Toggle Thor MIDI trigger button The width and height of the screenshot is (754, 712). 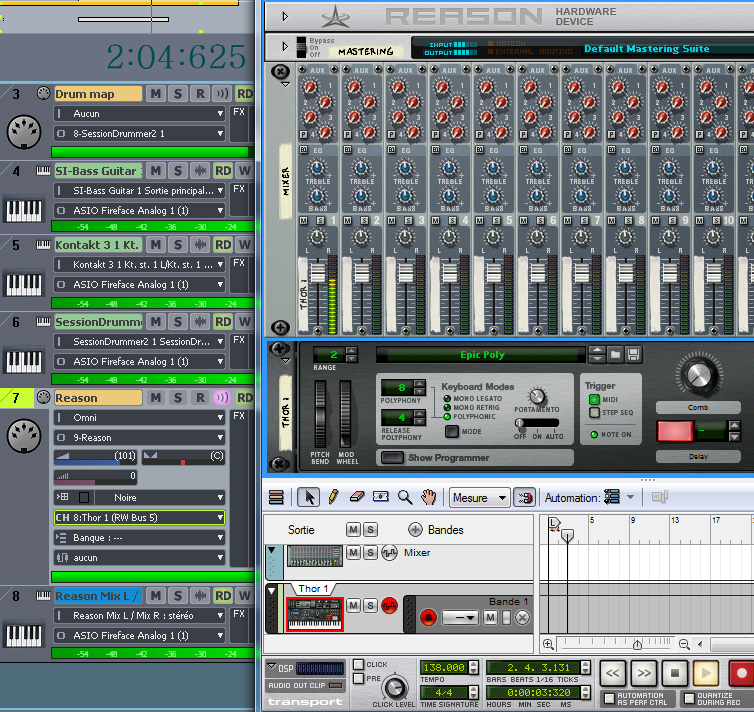tap(594, 399)
